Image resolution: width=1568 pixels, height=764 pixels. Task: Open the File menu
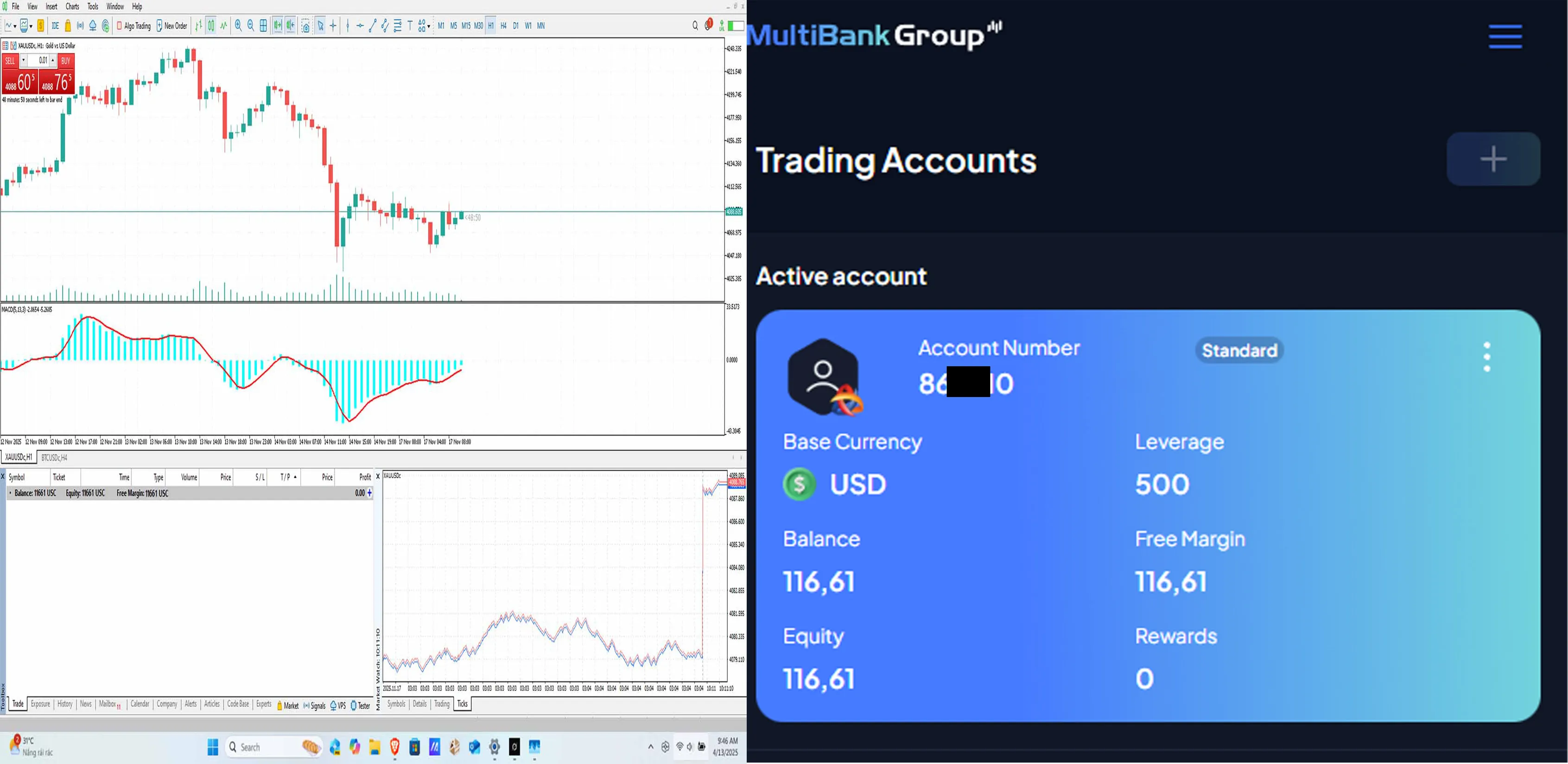coord(16,6)
